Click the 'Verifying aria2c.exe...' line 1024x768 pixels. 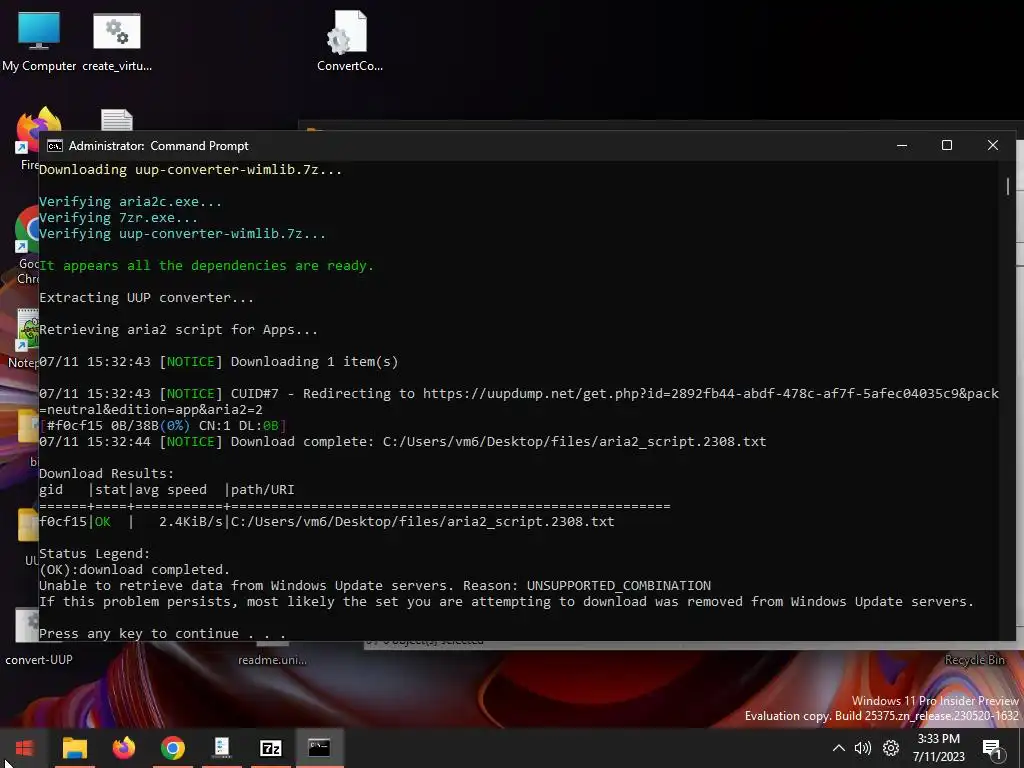pyautogui.click(x=131, y=201)
